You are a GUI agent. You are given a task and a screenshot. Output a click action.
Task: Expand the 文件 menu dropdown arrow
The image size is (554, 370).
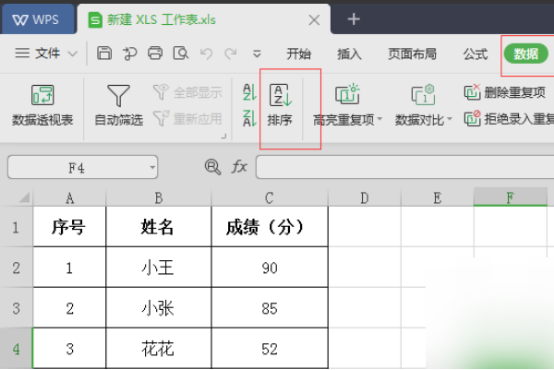(73, 54)
